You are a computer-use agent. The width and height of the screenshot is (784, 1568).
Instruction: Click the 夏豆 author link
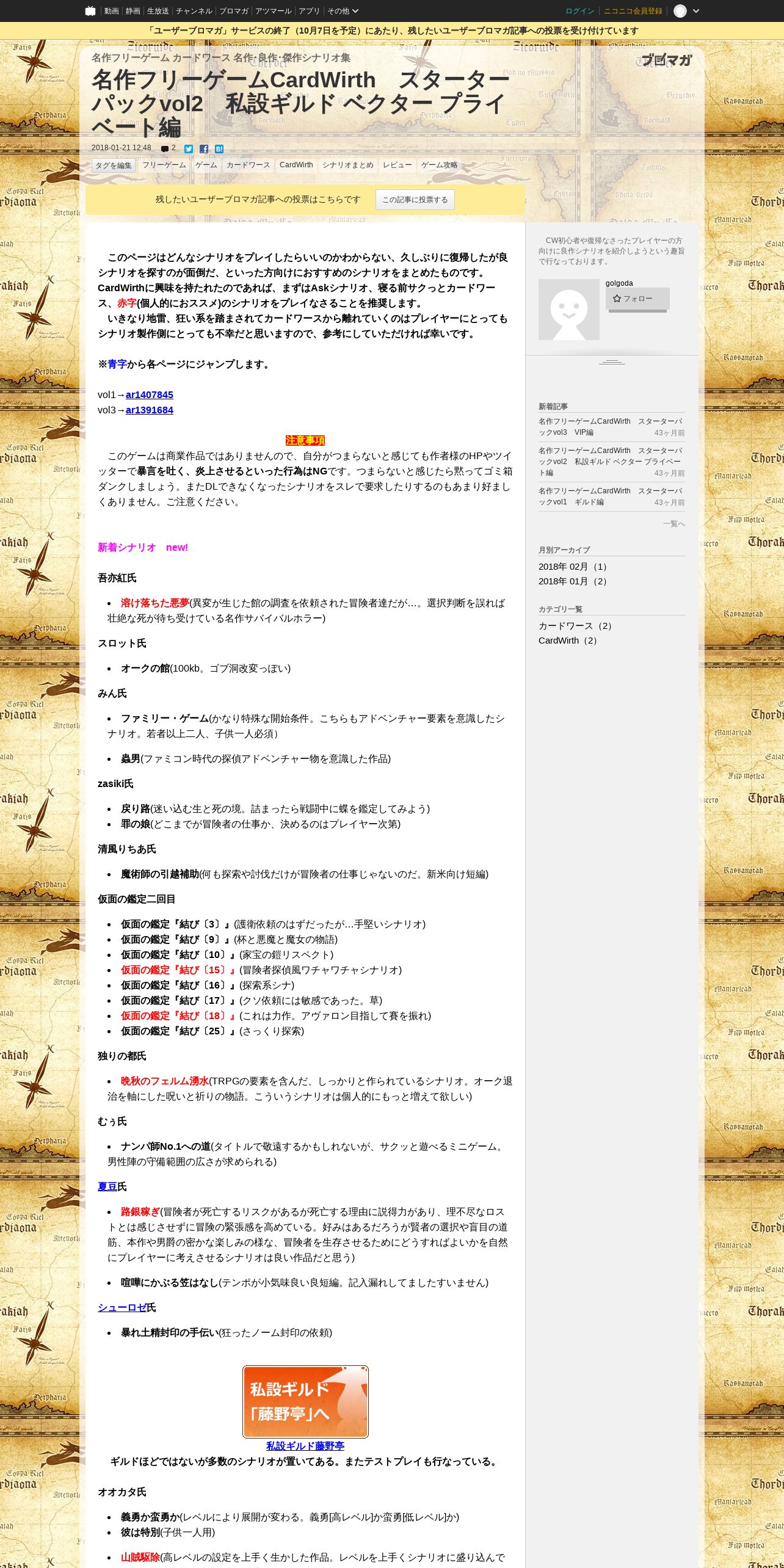(107, 1186)
